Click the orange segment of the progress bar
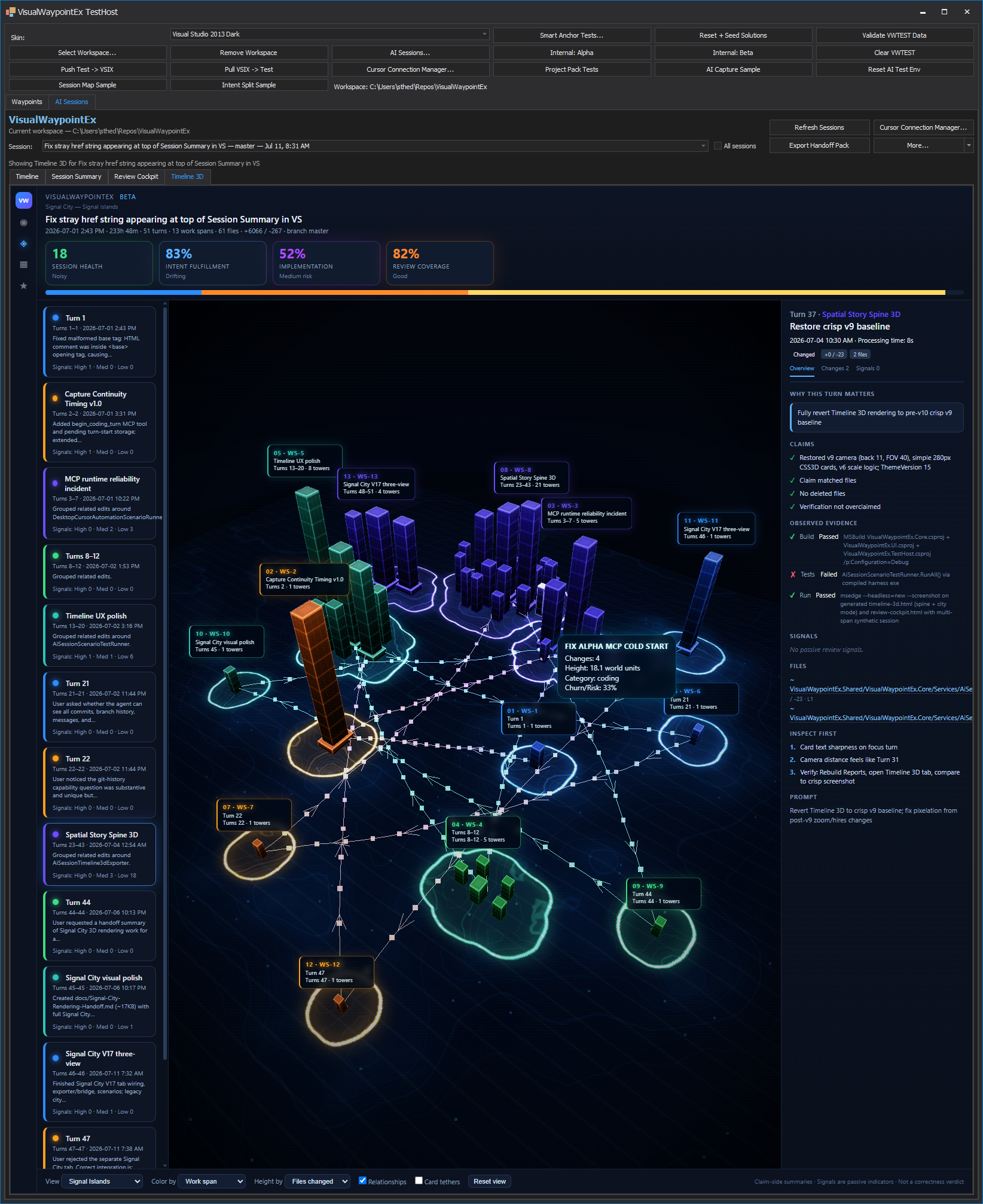 point(335,292)
